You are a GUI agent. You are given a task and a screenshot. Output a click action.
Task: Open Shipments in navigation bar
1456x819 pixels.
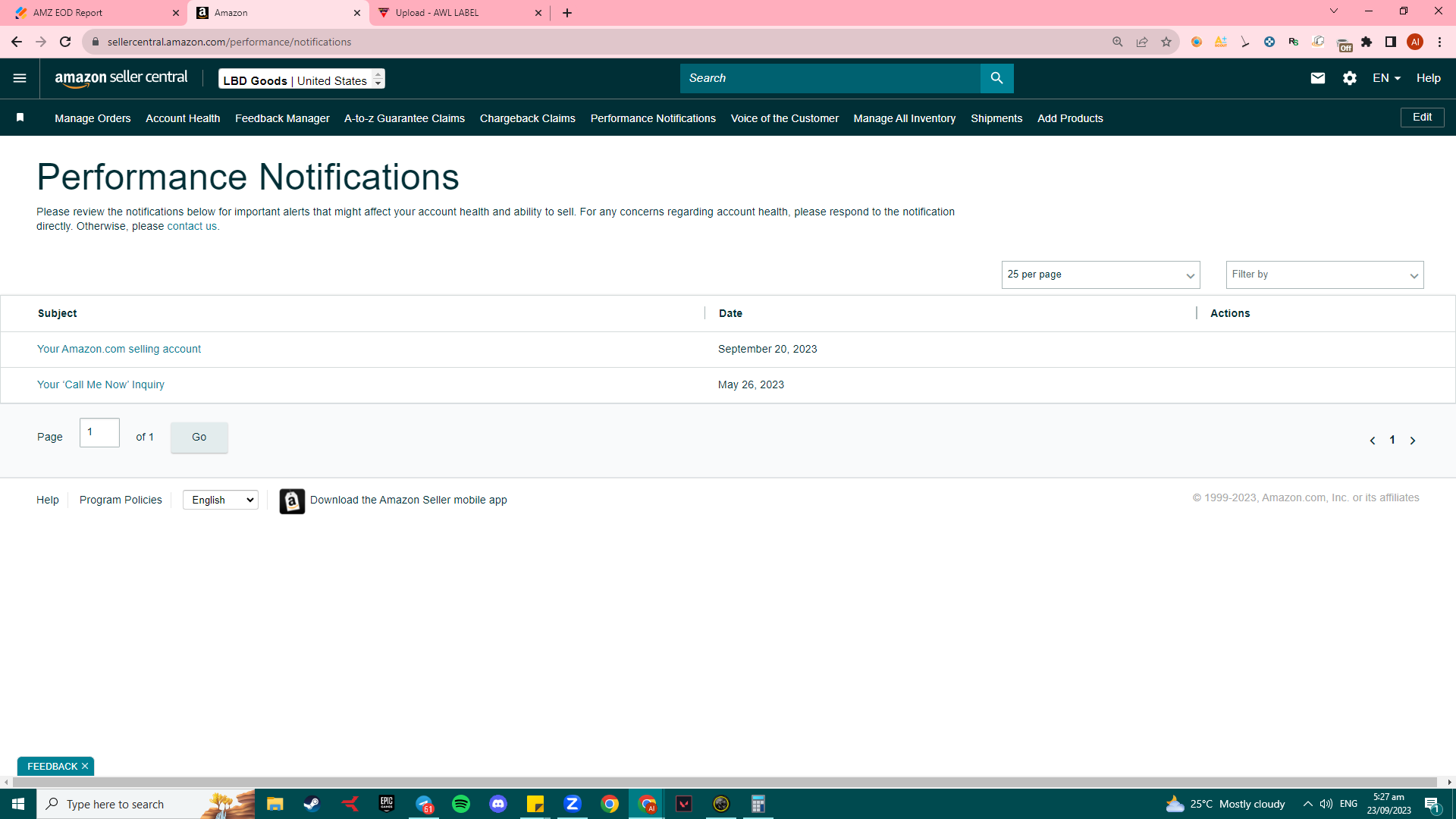996,118
